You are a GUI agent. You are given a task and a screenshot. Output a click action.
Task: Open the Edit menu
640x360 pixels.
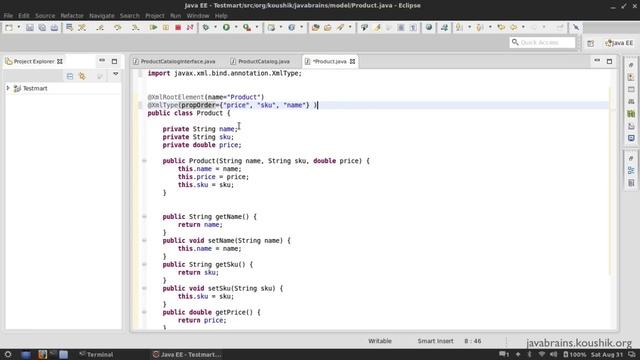[x=24, y=16]
